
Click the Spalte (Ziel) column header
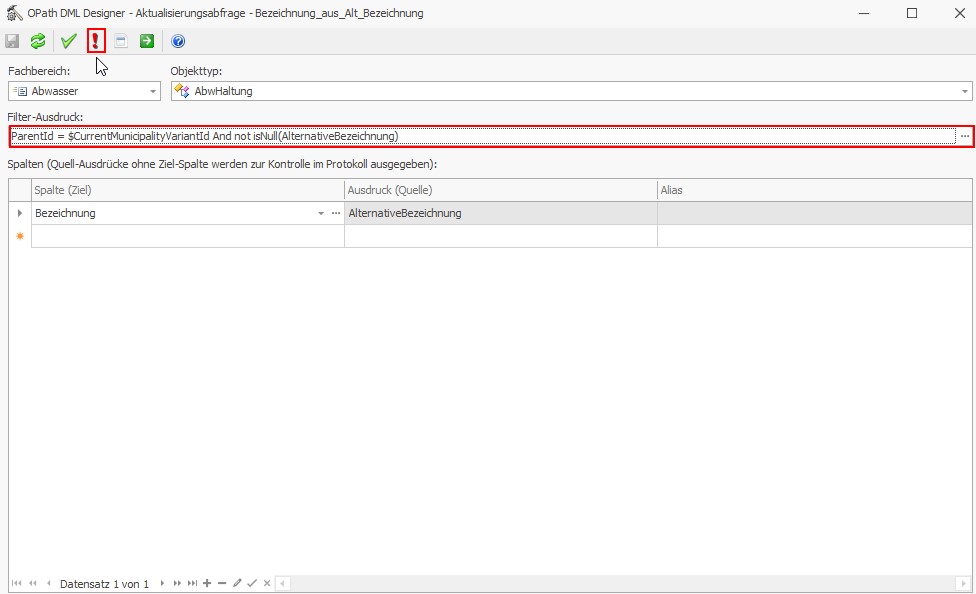point(188,190)
